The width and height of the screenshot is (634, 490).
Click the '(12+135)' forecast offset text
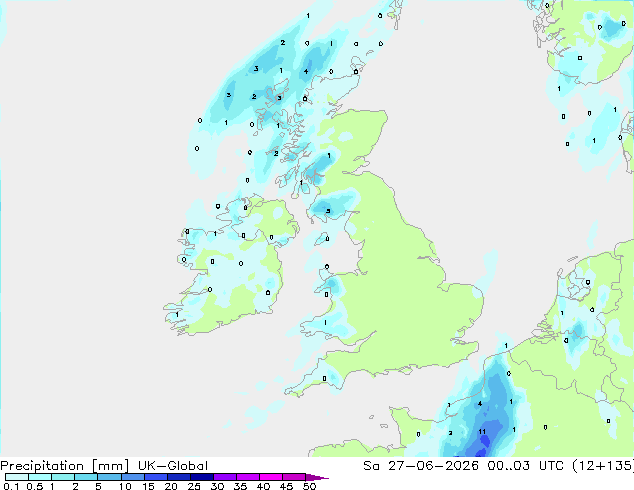(603, 466)
